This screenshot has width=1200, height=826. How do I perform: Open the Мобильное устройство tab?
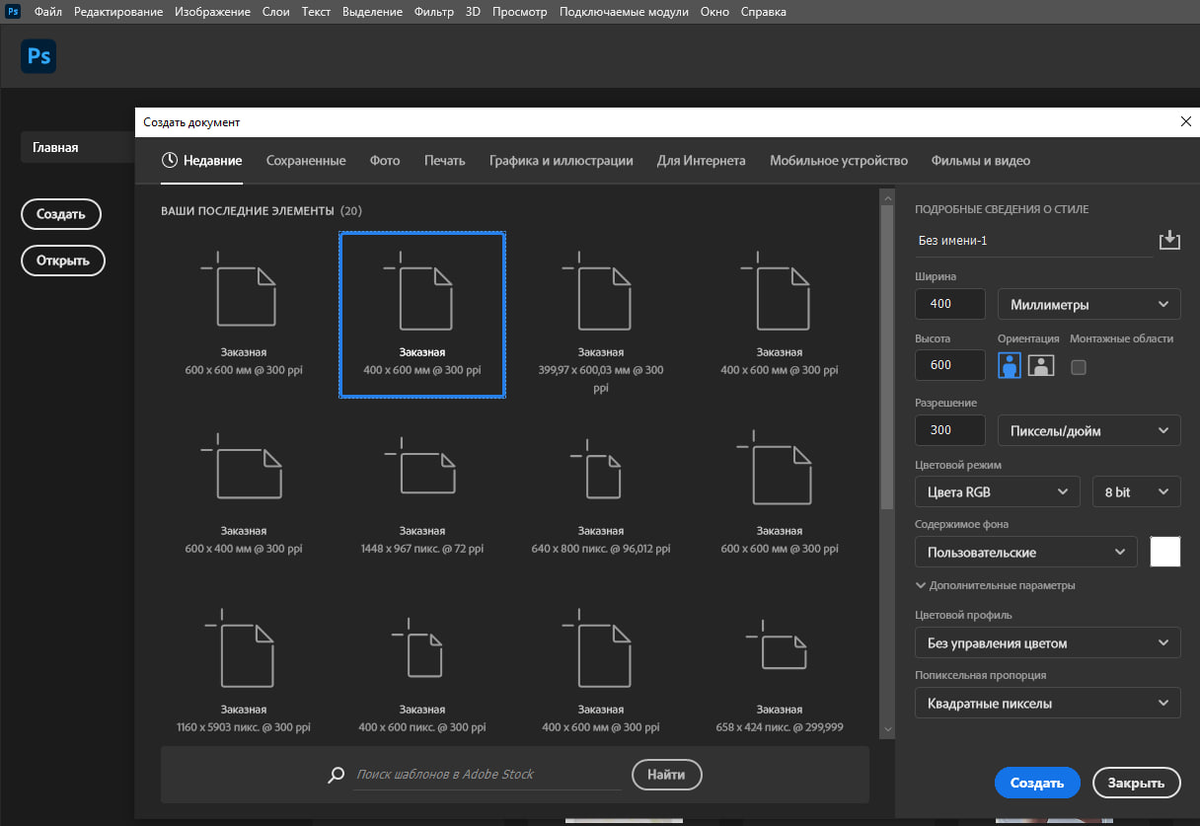pyautogui.click(x=839, y=160)
